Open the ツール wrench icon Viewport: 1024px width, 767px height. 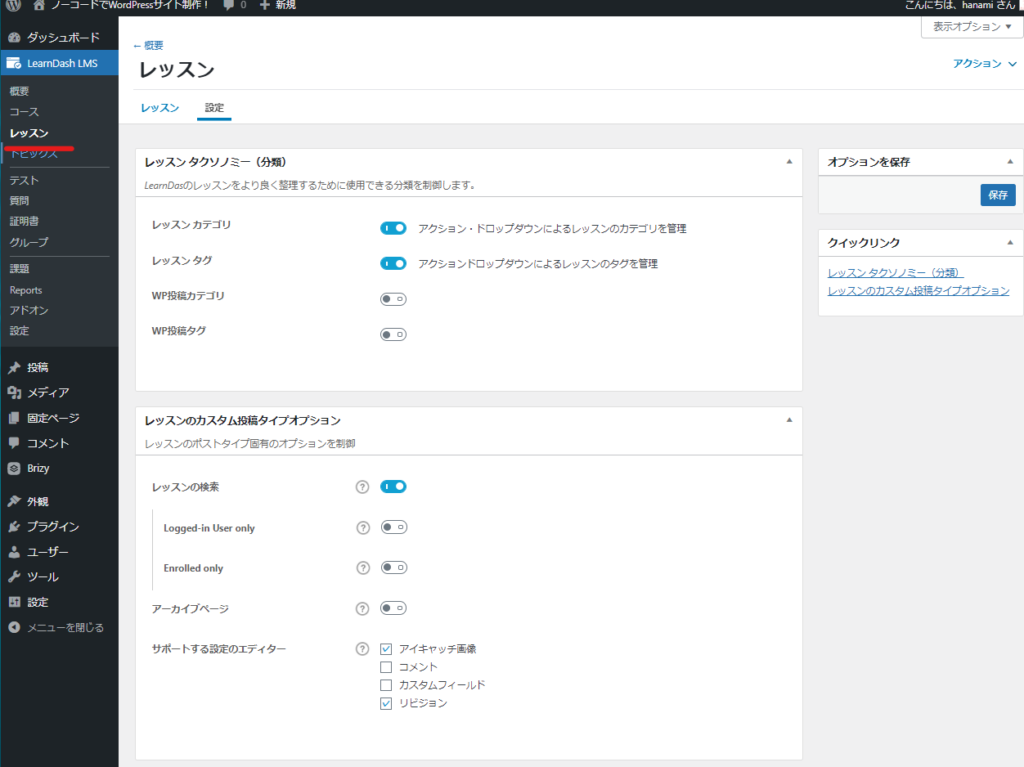[14, 577]
